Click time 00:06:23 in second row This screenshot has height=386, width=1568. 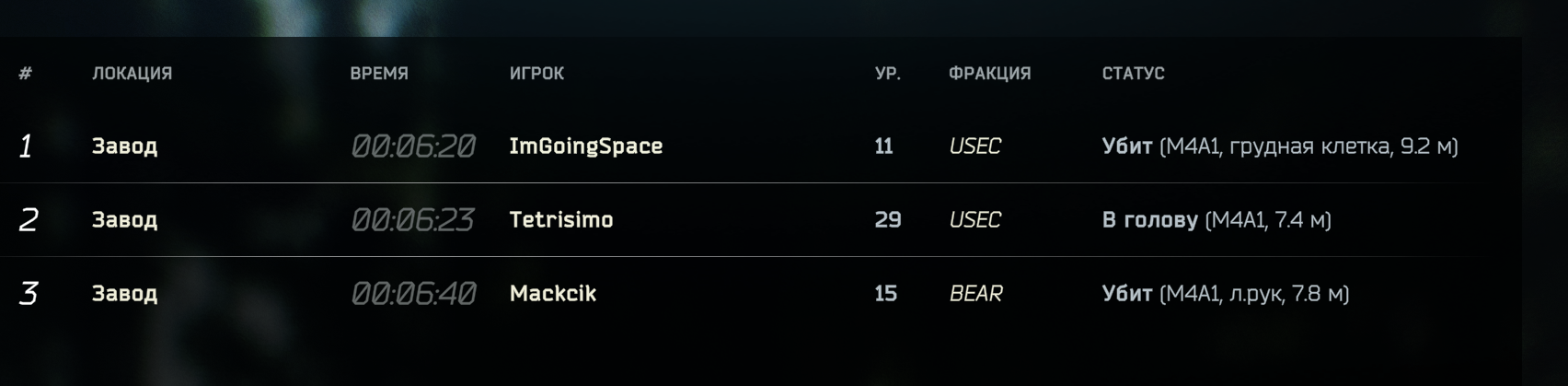click(x=412, y=220)
